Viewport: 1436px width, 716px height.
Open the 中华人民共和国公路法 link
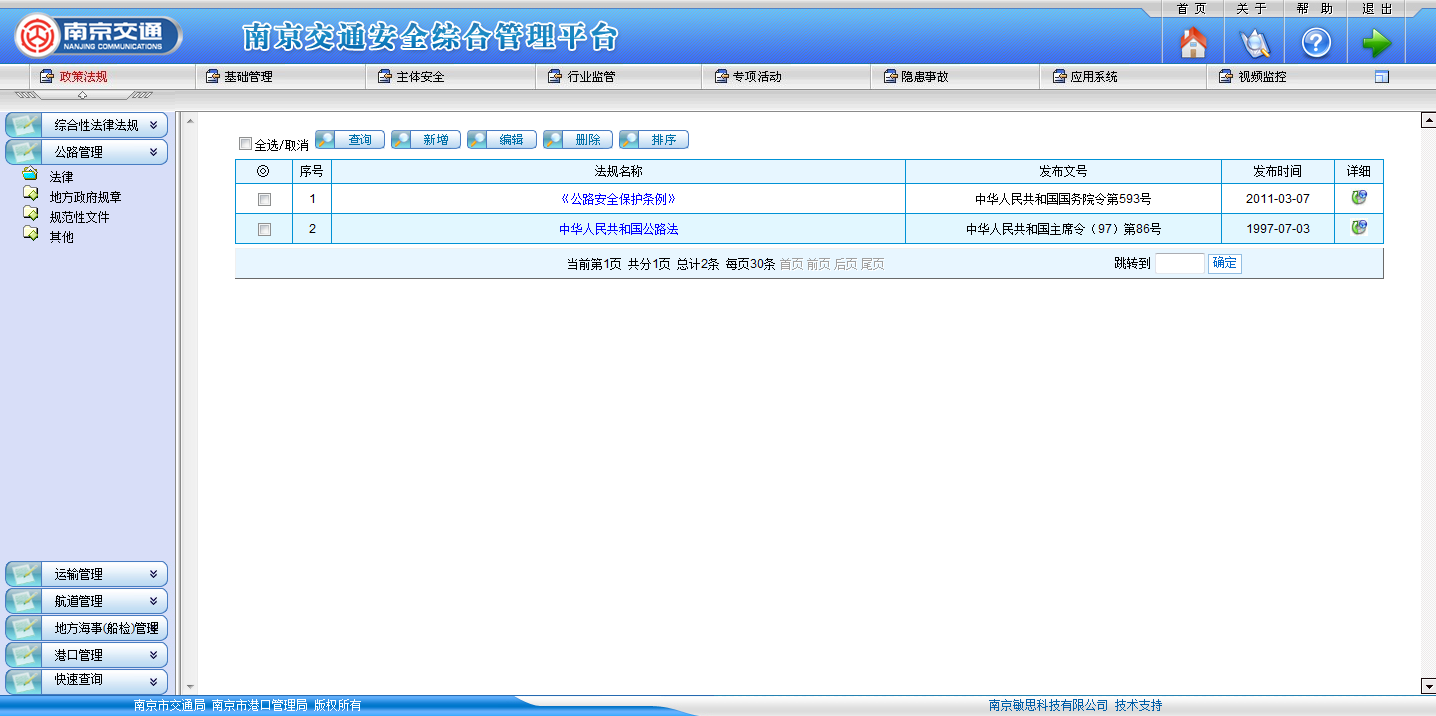(618, 229)
